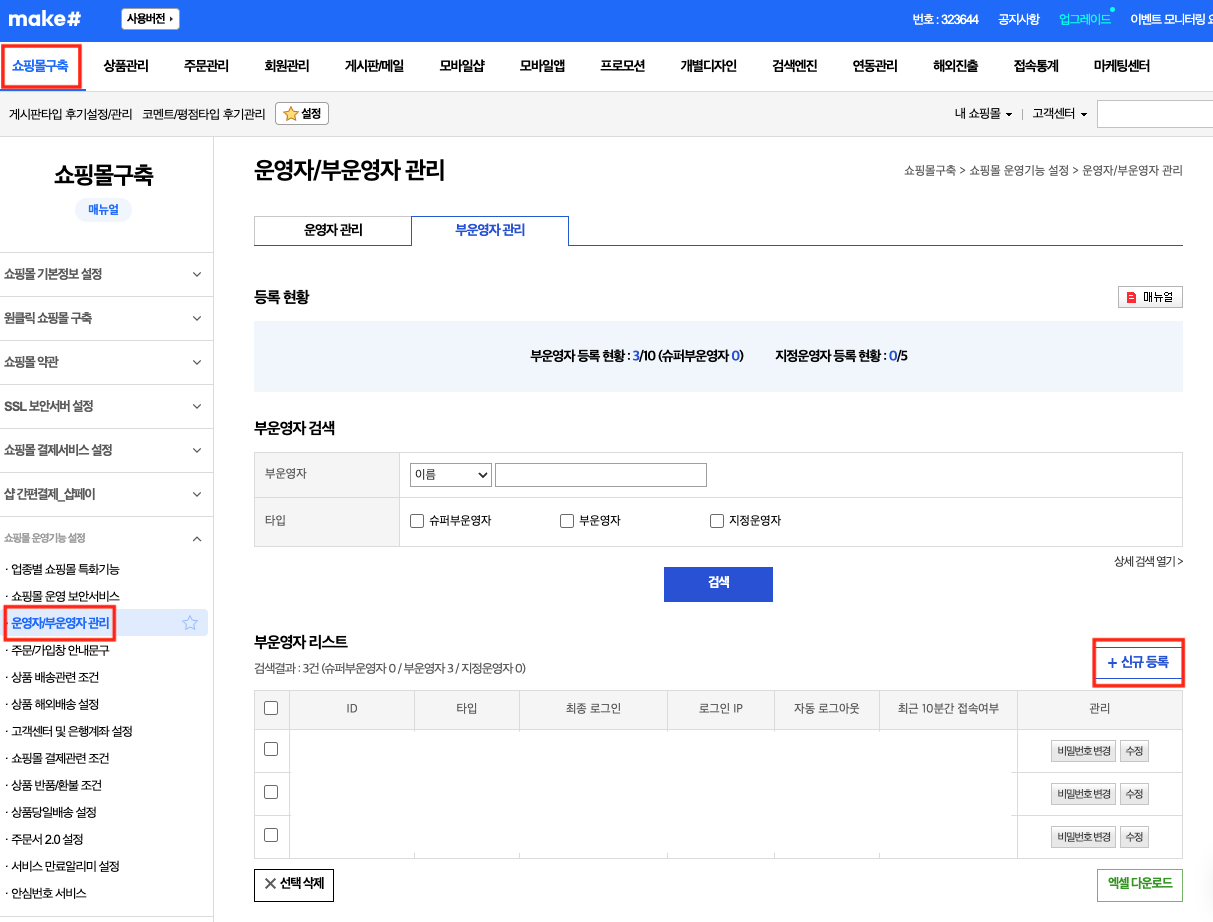
Task: Click the blue 검색 button
Action: pyautogui.click(x=718, y=584)
